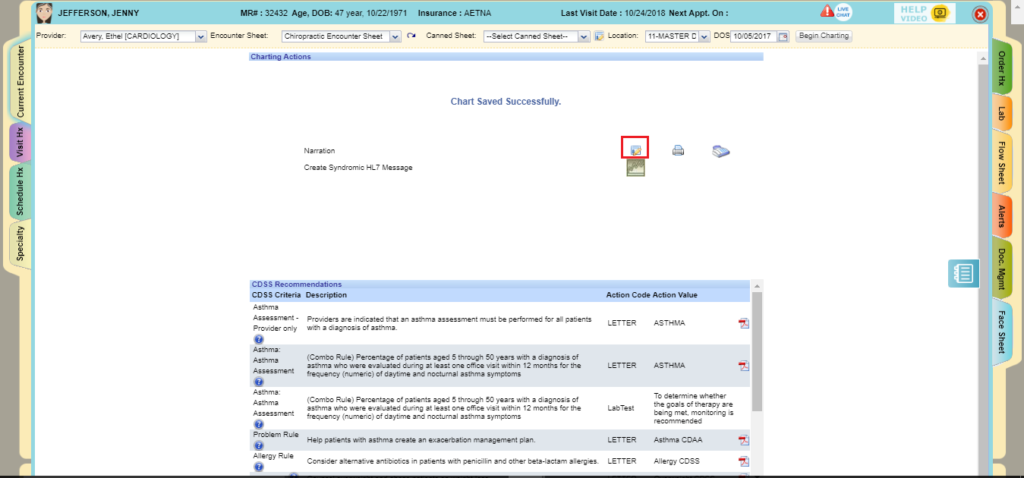Image resolution: width=1024 pixels, height=478 pixels.
Task: Click the printer icon beside Narration
Action: [678, 151]
